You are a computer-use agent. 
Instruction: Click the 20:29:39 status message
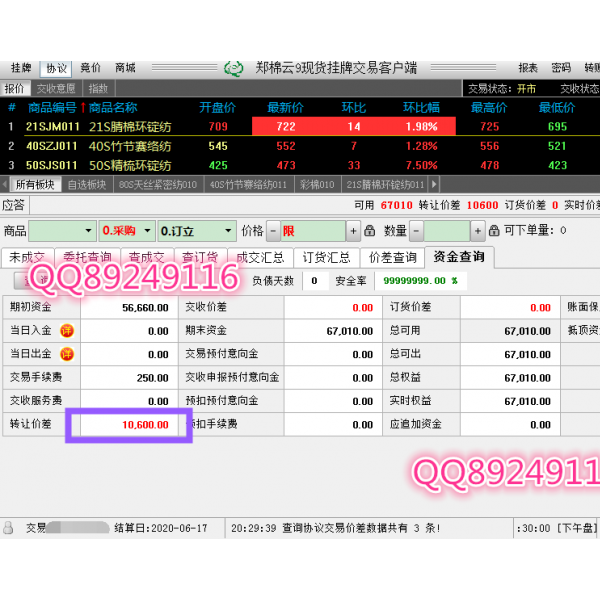336,528
